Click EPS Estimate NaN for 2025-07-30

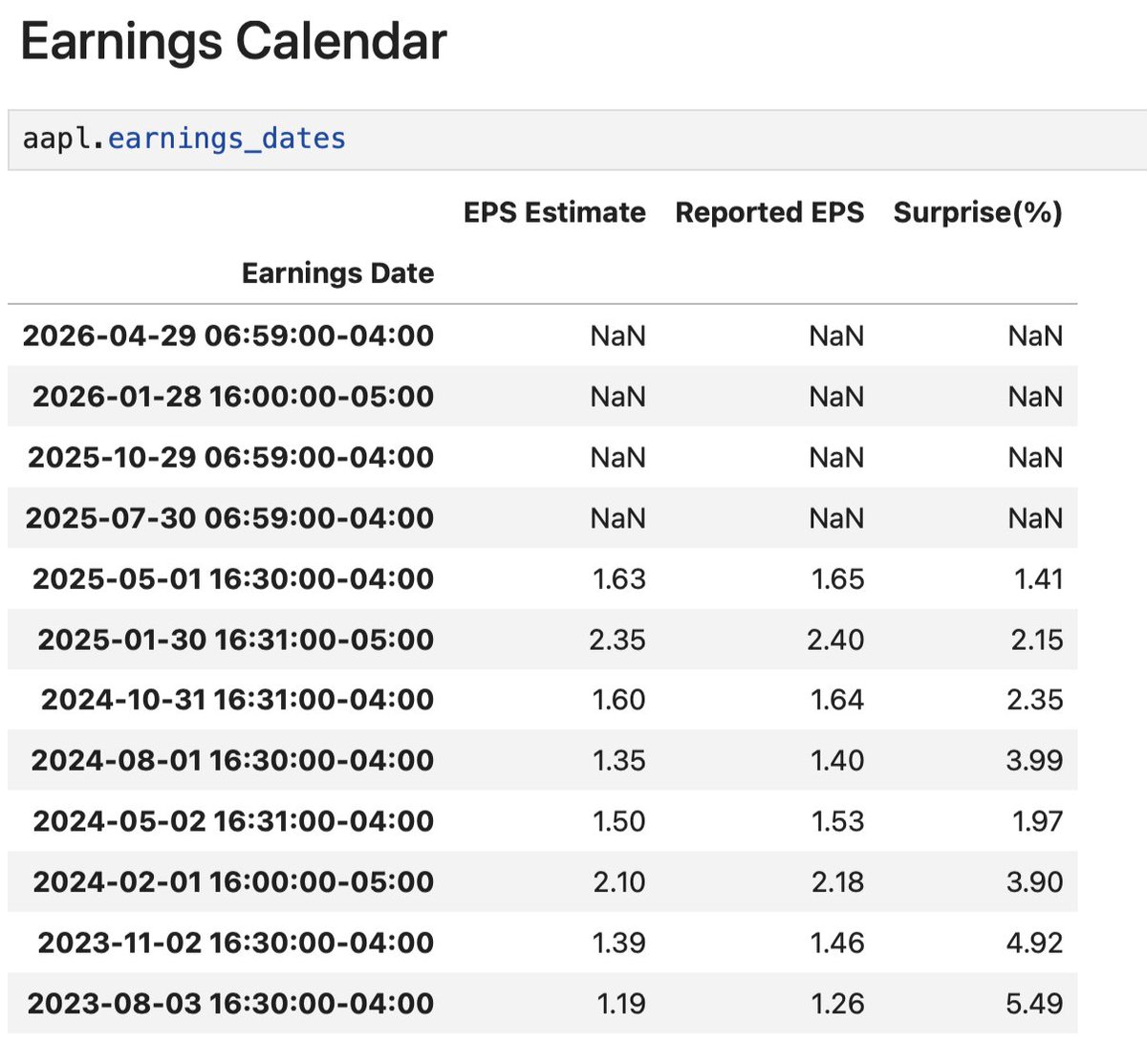618,517
